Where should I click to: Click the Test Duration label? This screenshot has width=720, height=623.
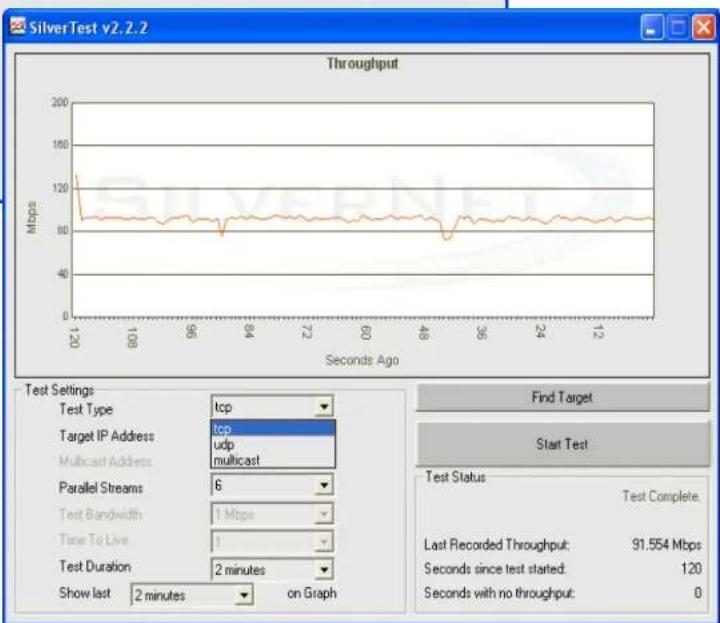tap(95, 567)
